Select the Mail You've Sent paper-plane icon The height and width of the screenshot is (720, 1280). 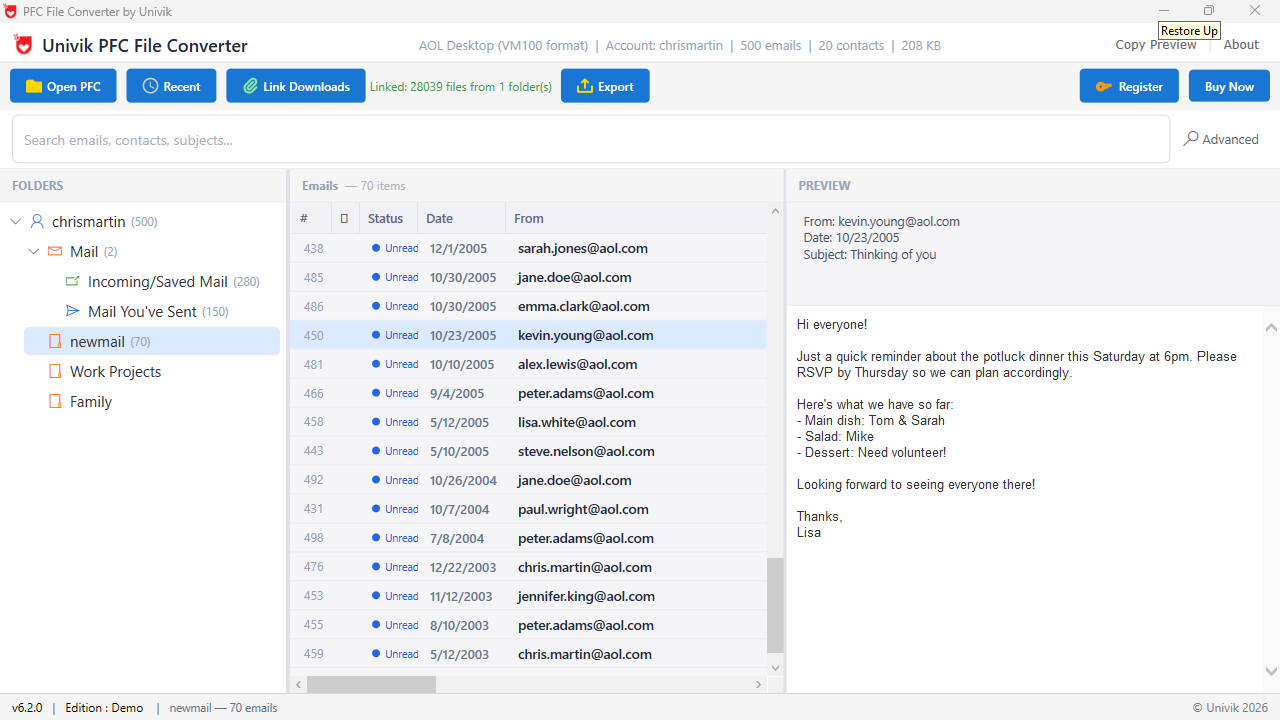coord(73,311)
